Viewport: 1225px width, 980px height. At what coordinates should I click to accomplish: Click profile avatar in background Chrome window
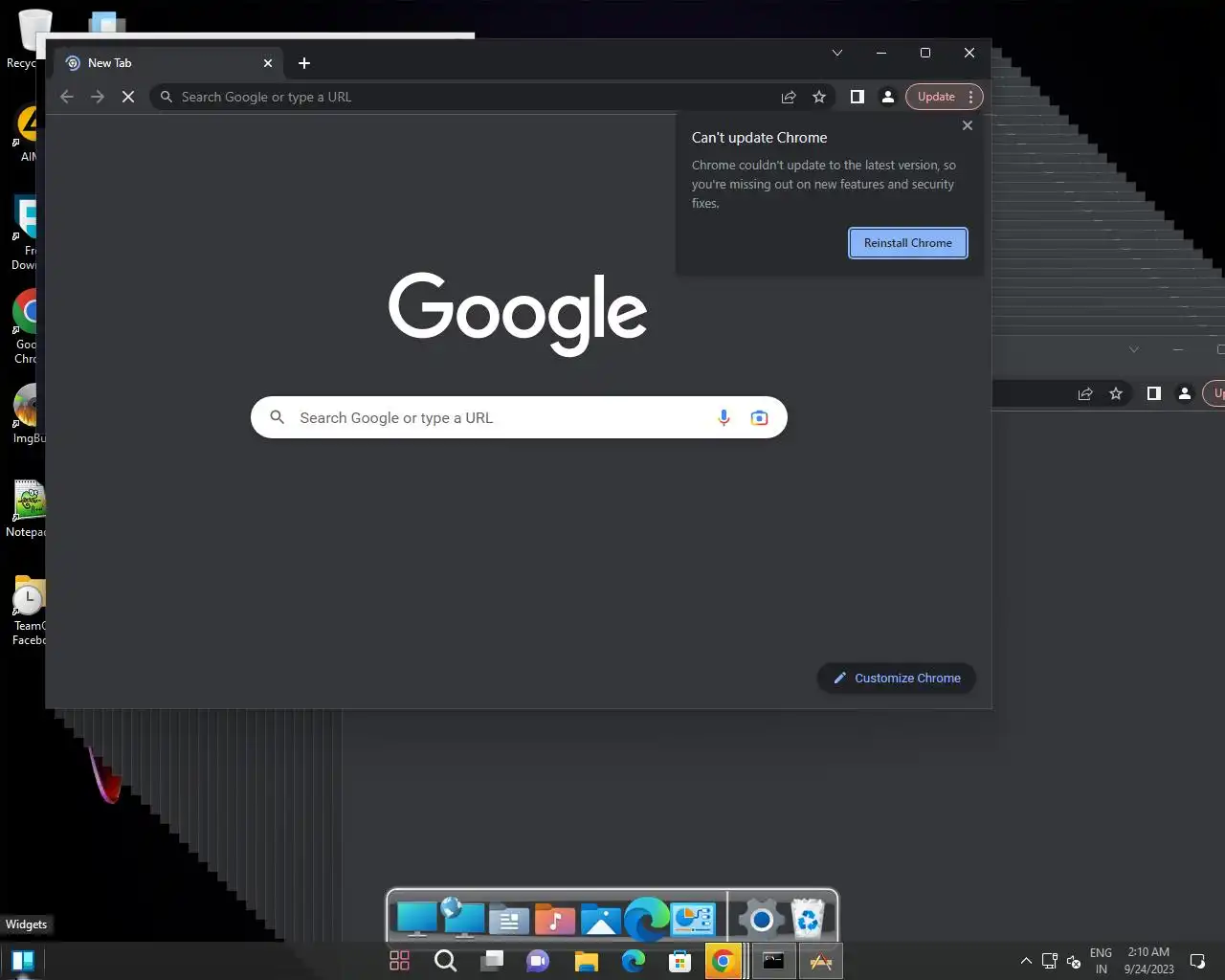click(x=1185, y=393)
